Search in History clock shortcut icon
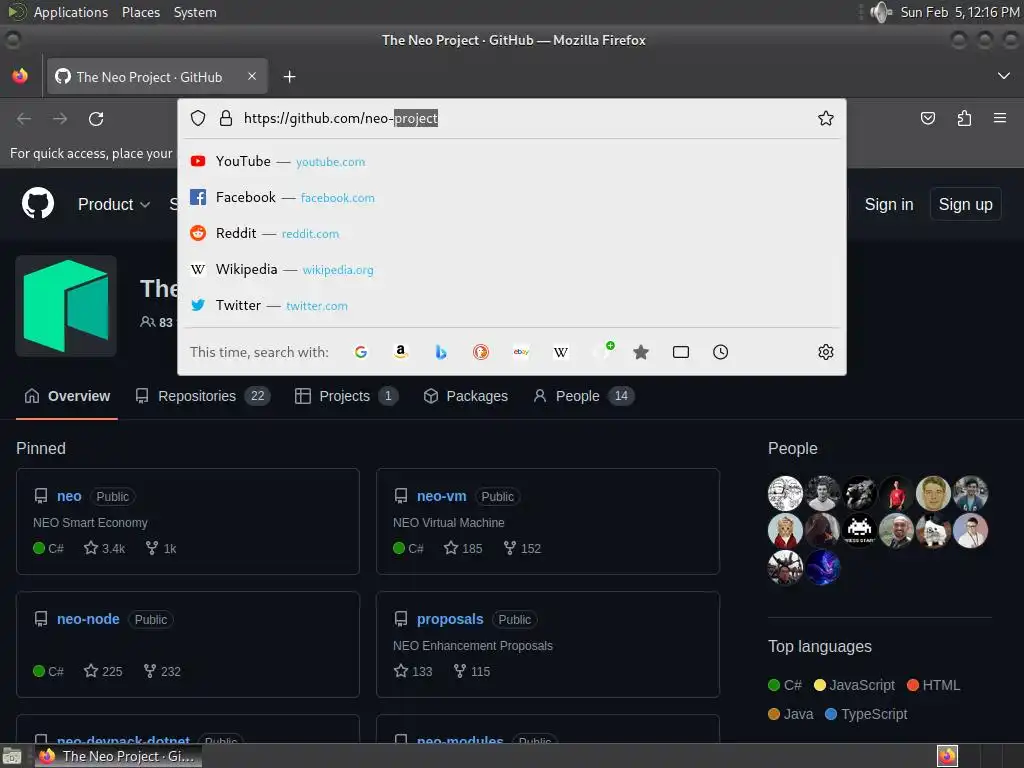This screenshot has height=768, width=1024. click(720, 352)
